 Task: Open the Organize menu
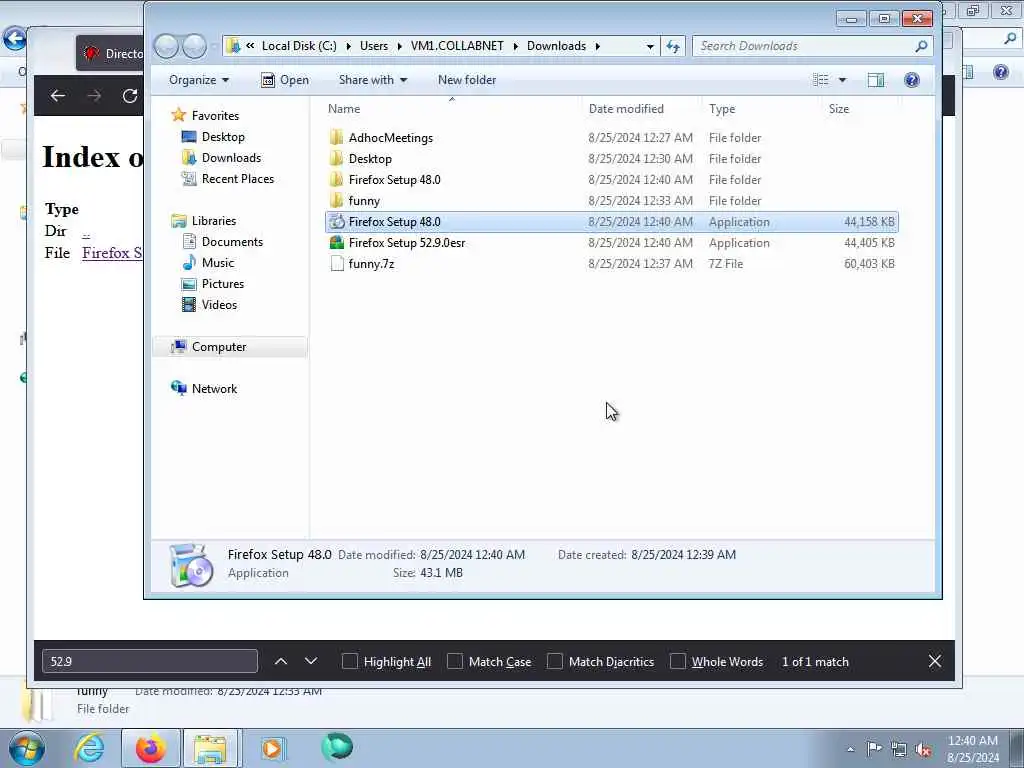coord(199,80)
